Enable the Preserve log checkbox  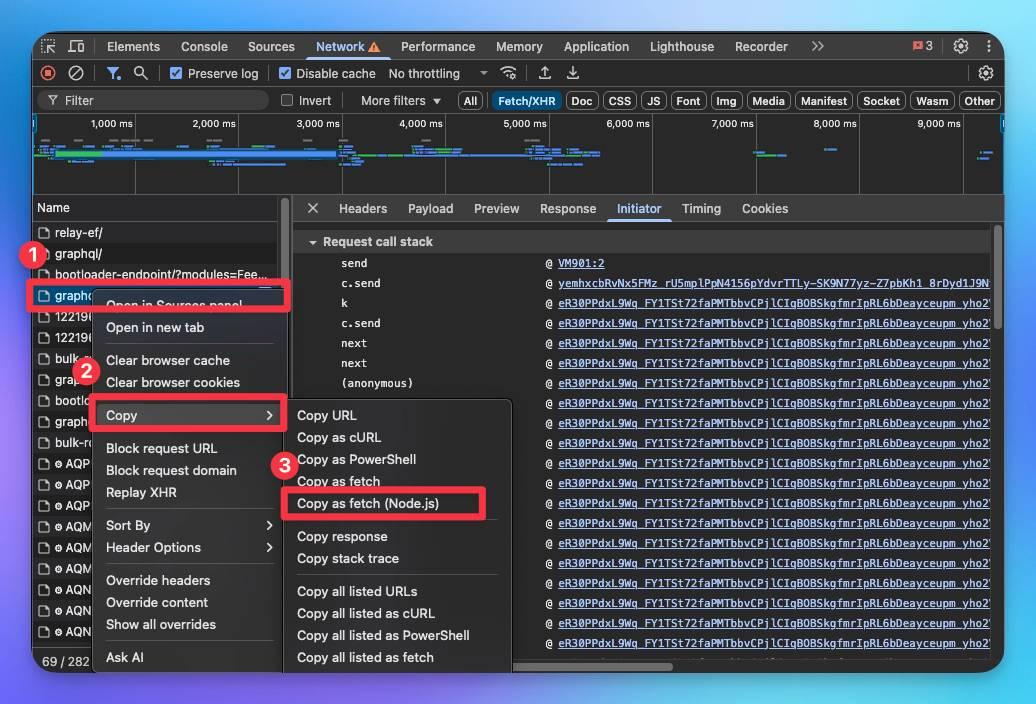click(x=176, y=73)
